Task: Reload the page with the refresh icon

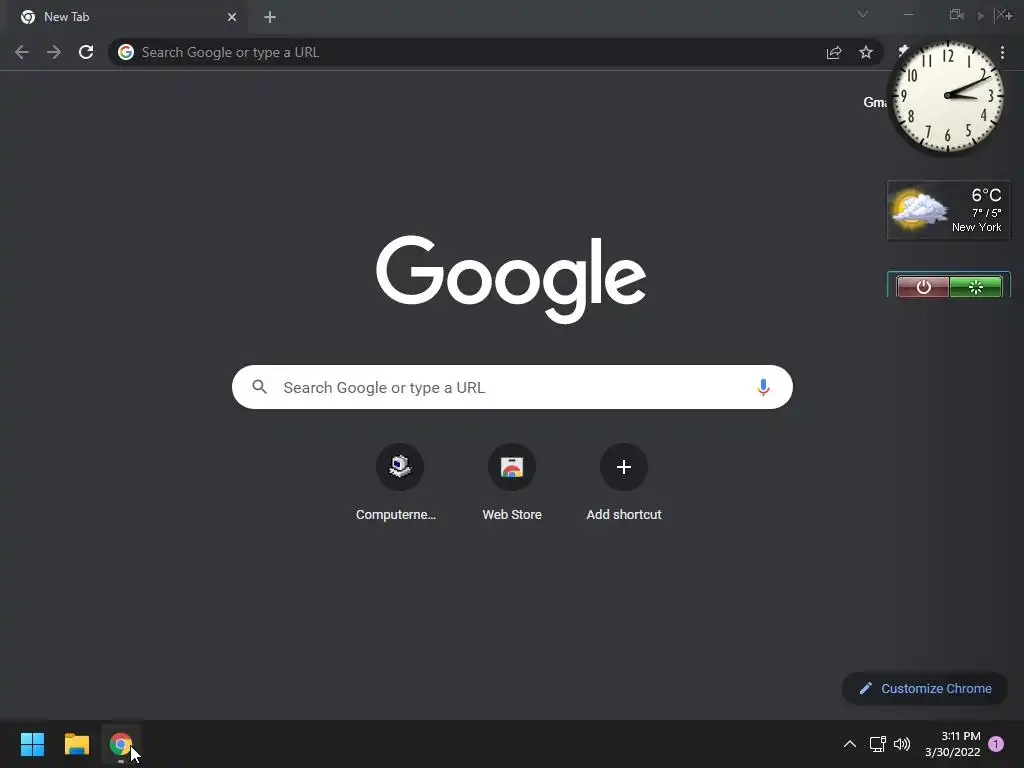Action: pyautogui.click(x=86, y=52)
